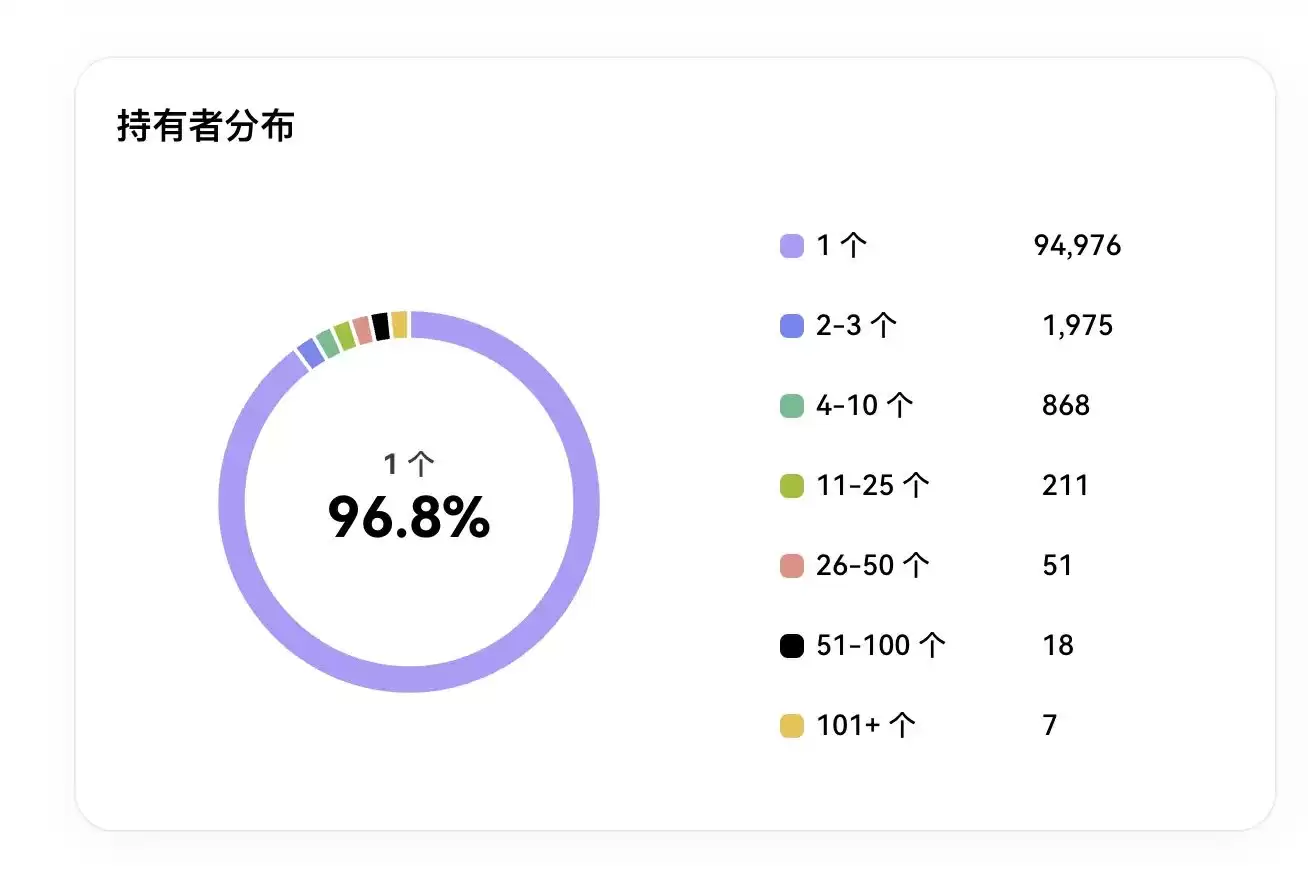This screenshot has height=890, width=1308.
Task: Click the green "4-10 个" legend swatch
Action: [791, 406]
